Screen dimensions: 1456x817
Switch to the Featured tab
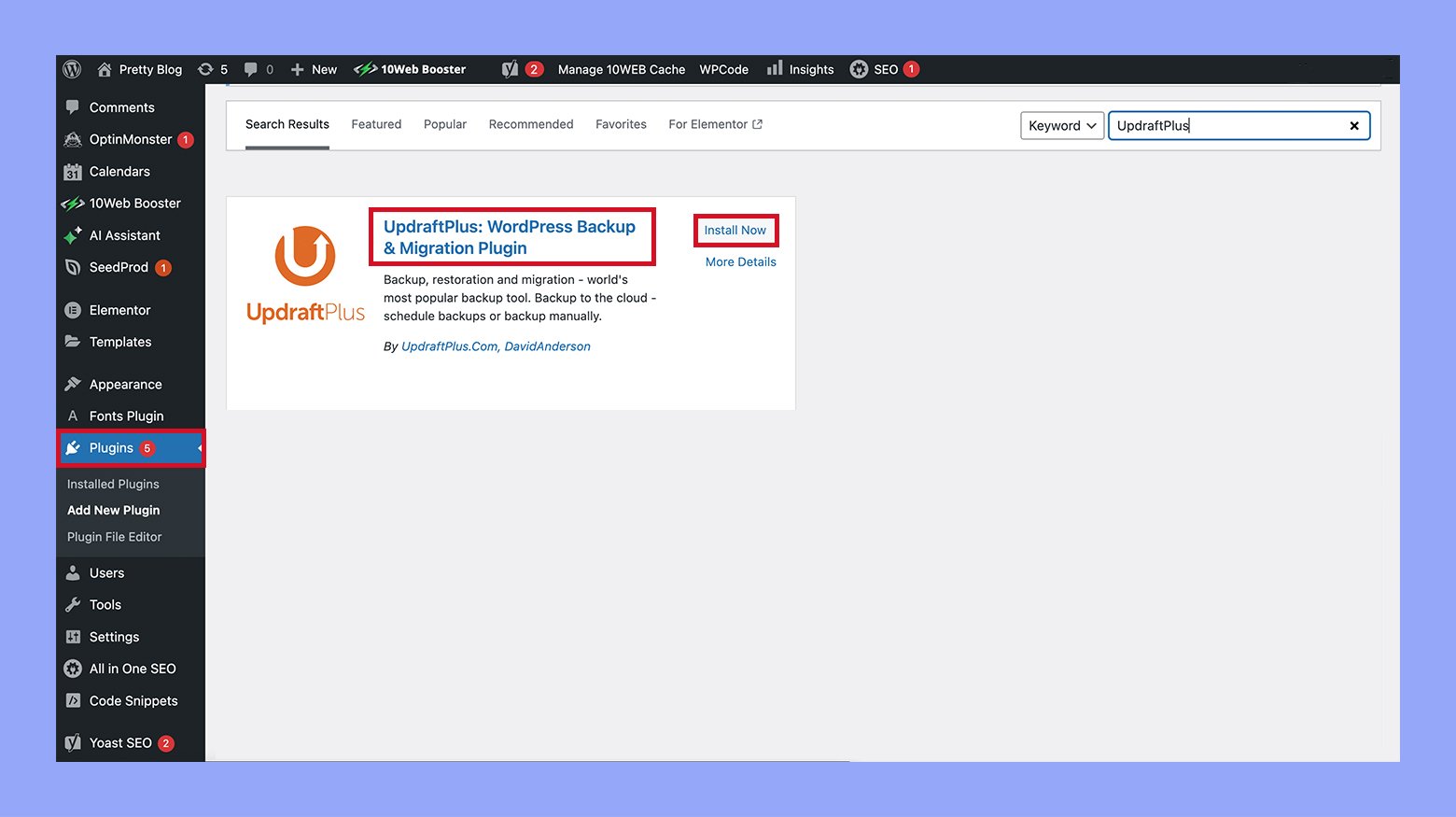(x=376, y=124)
